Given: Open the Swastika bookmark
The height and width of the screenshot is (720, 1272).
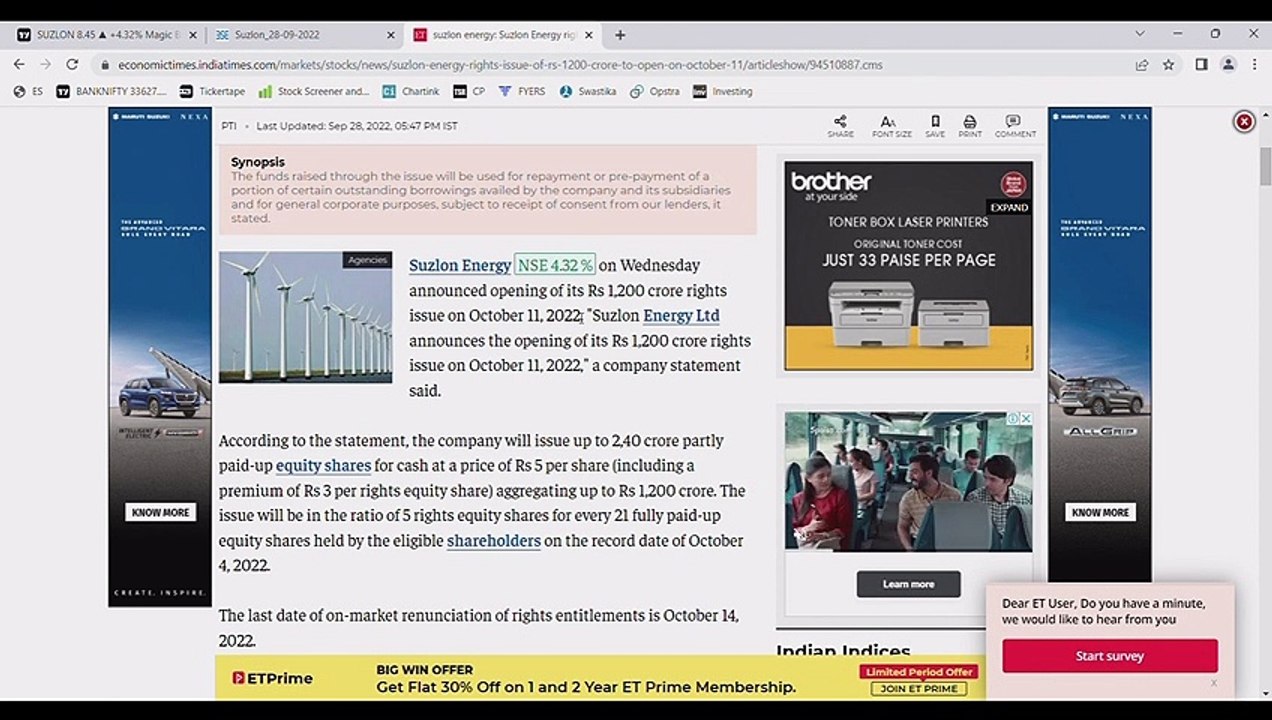Looking at the screenshot, I should [x=588, y=91].
